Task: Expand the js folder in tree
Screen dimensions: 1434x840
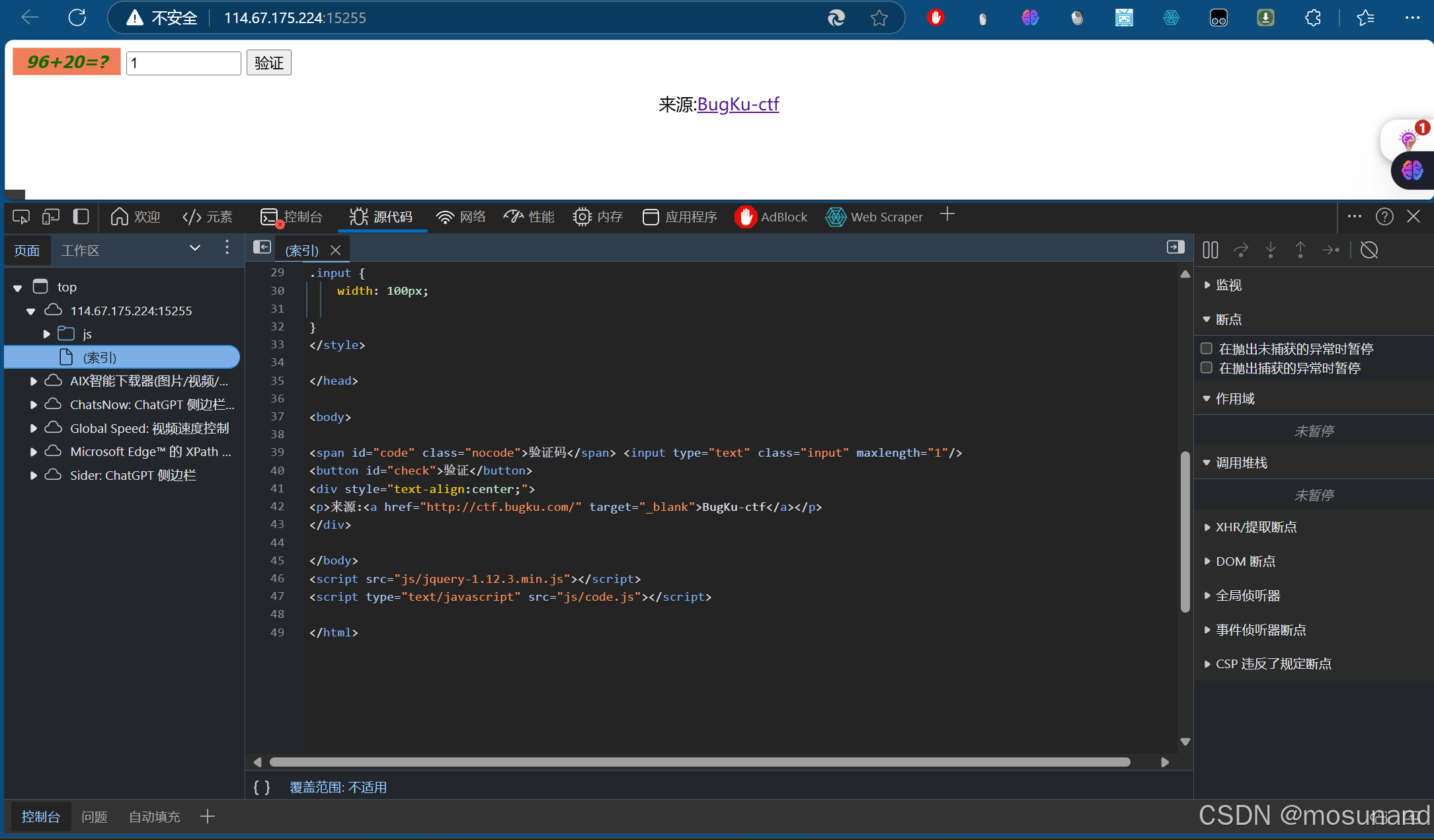Action: pos(47,334)
